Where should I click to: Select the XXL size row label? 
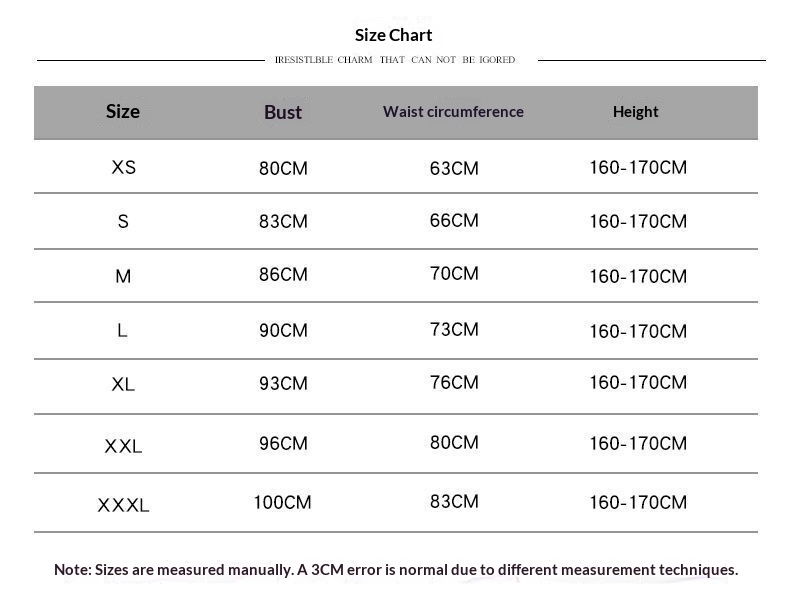[123, 446]
